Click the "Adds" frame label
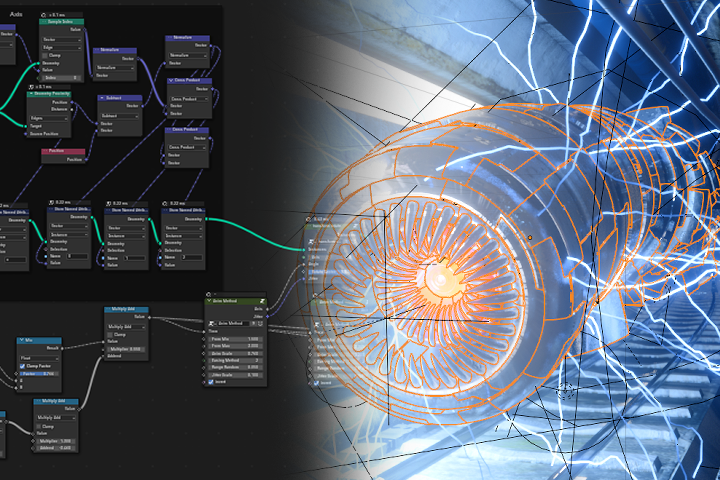The image size is (720, 480). point(16,14)
